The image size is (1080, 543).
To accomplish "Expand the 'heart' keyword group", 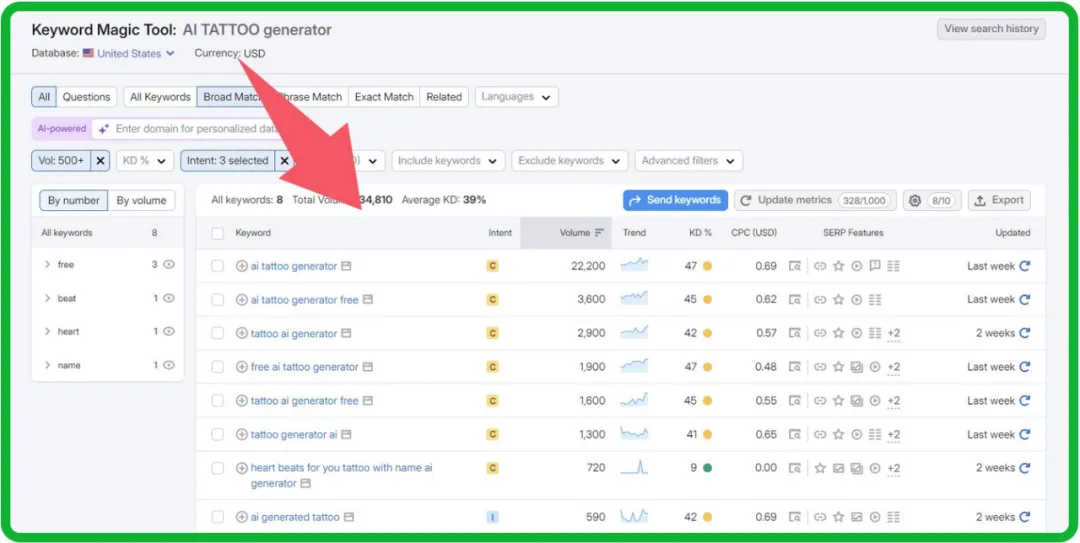I will [x=48, y=332].
